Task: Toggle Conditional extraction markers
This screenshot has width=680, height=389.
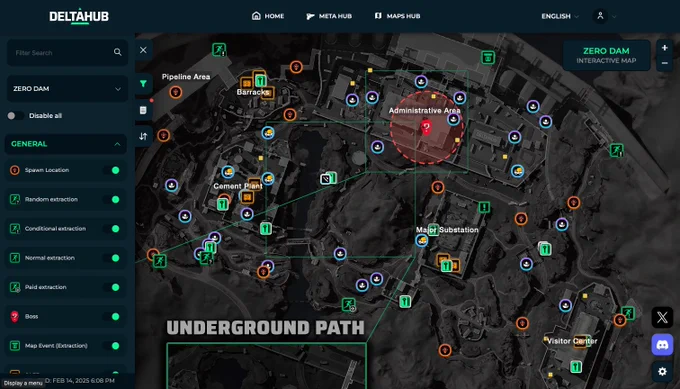Action: click(x=111, y=229)
